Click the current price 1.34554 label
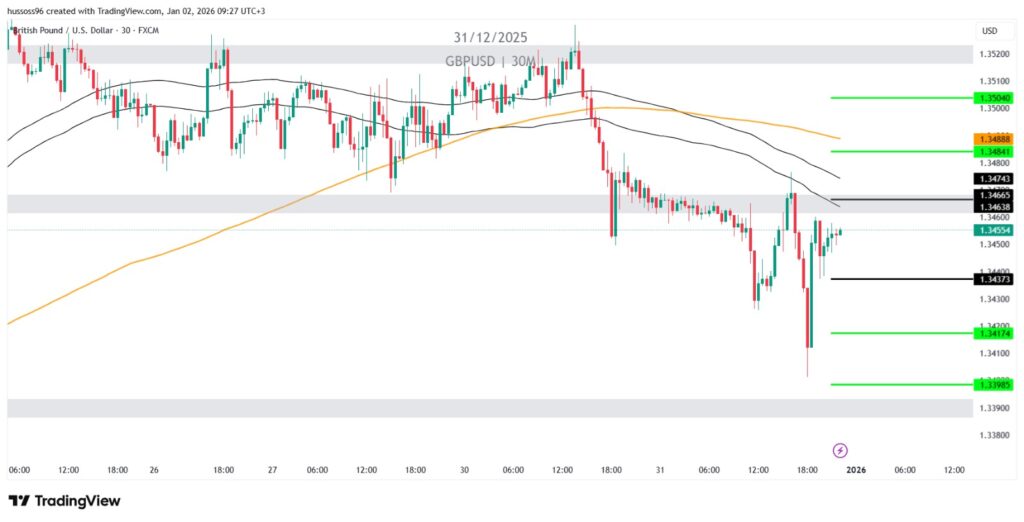Viewport: 1024px width, 522px height. click(x=995, y=230)
